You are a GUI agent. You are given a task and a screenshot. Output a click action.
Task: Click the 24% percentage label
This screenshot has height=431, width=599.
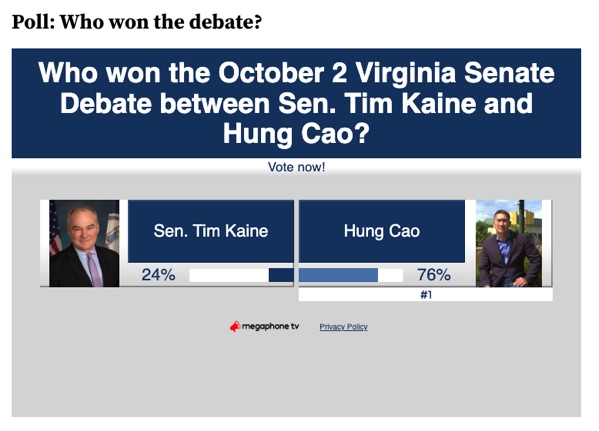(159, 275)
